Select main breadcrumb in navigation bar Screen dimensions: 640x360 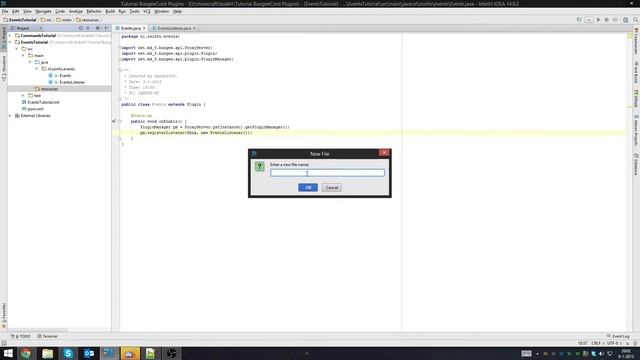pos(64,20)
